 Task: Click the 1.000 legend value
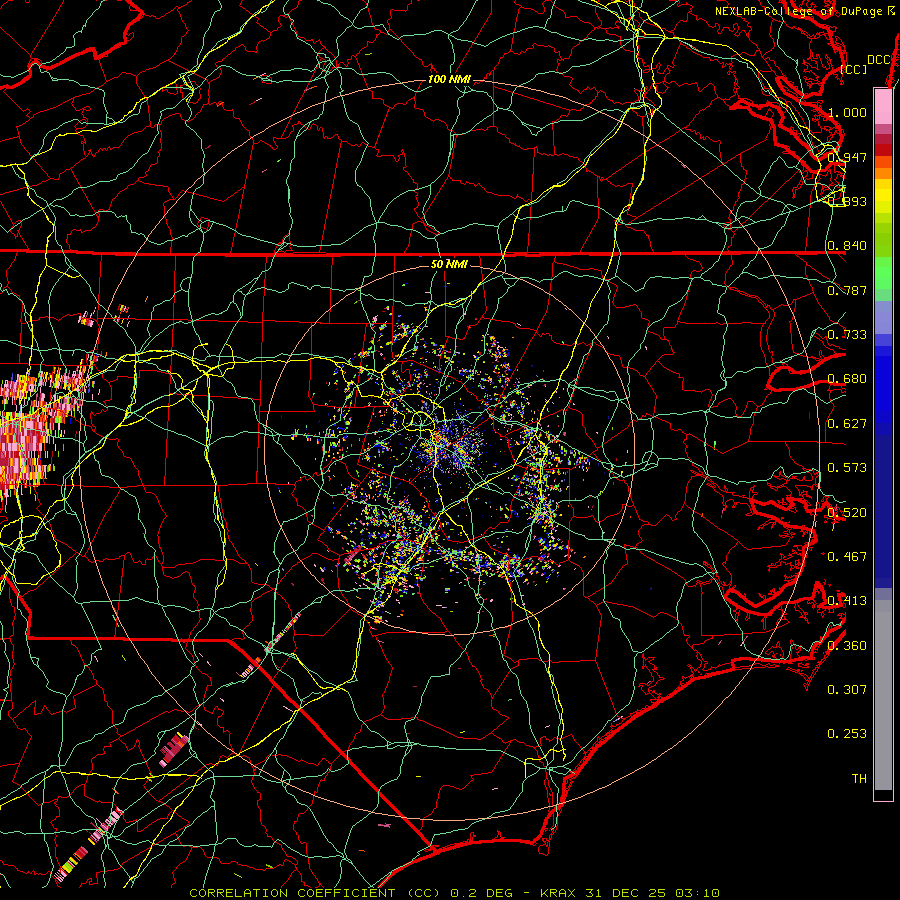tap(847, 112)
